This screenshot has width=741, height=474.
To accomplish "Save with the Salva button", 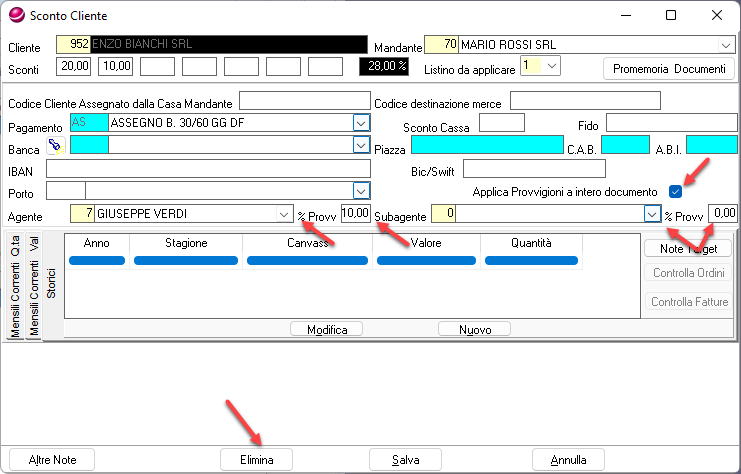I will tap(405, 459).
